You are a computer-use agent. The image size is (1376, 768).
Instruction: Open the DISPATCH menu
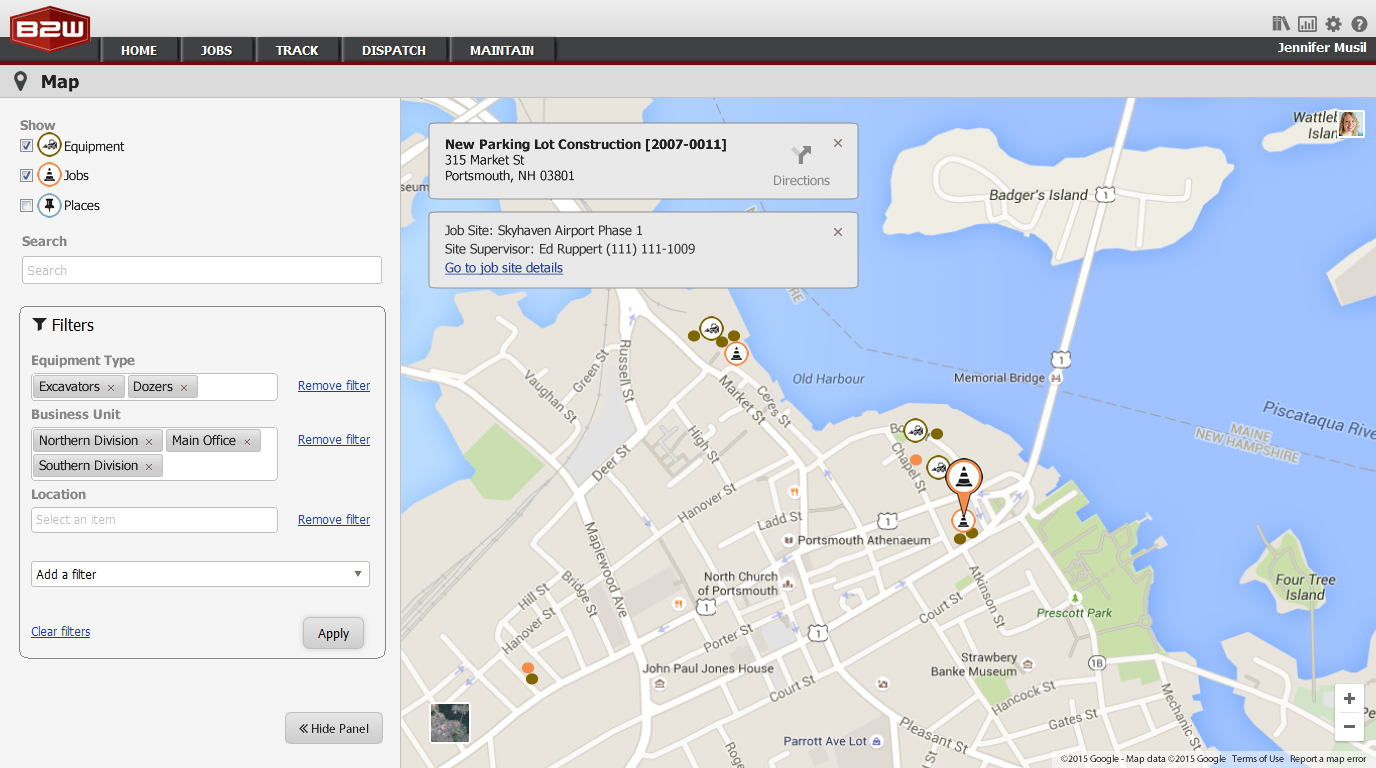tap(394, 50)
